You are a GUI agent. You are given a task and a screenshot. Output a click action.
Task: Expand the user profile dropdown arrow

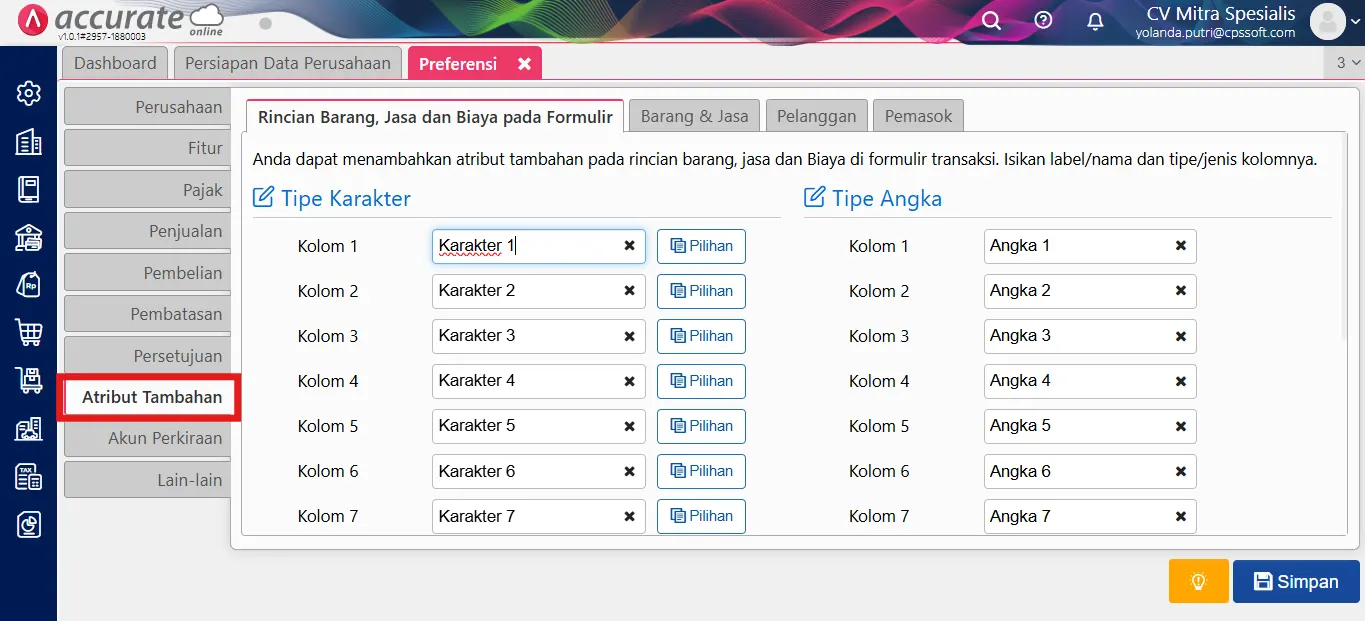tap(1354, 21)
